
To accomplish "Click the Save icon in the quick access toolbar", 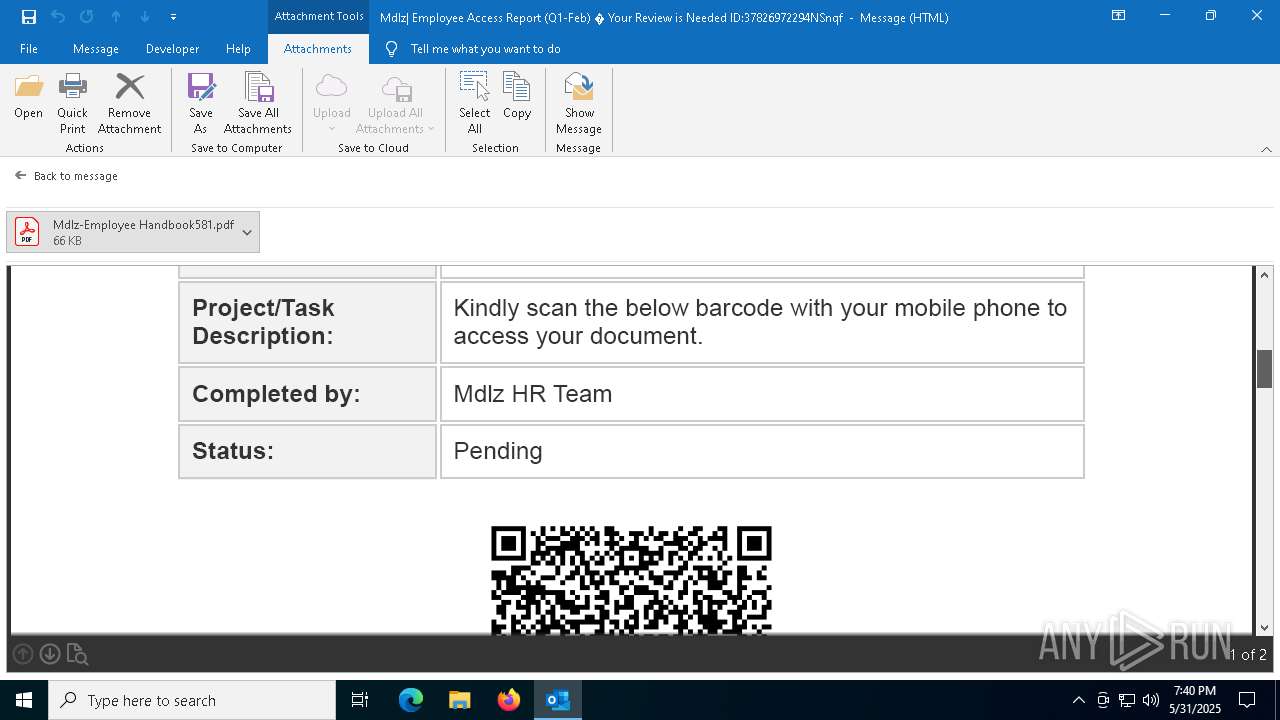I will (29, 16).
